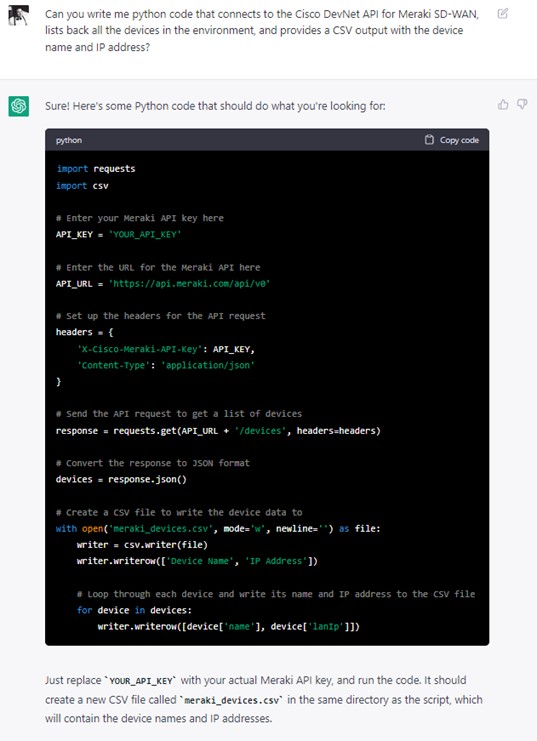Click the Copy code button
This screenshot has height=741, width=537.
coord(451,140)
